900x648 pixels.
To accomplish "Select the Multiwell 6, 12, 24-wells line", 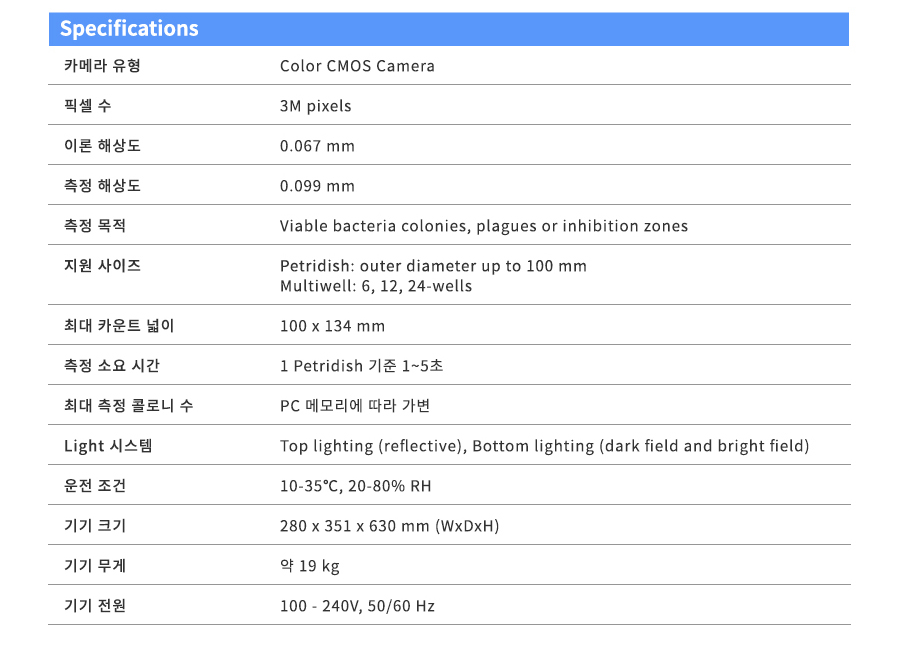I will (375, 286).
